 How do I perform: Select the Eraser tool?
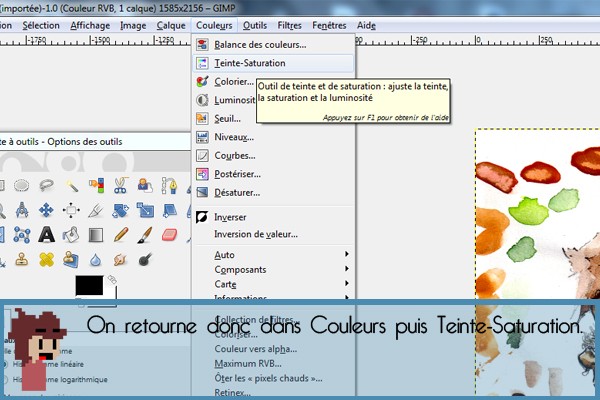(x=169, y=235)
